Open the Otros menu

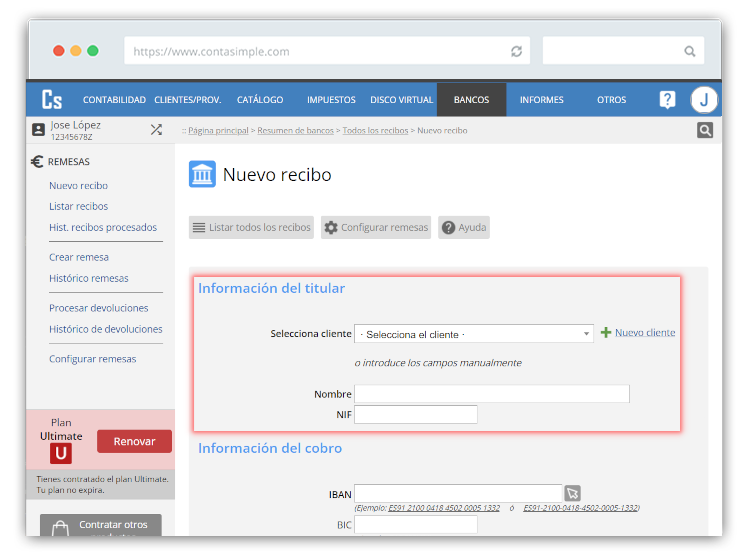(611, 100)
